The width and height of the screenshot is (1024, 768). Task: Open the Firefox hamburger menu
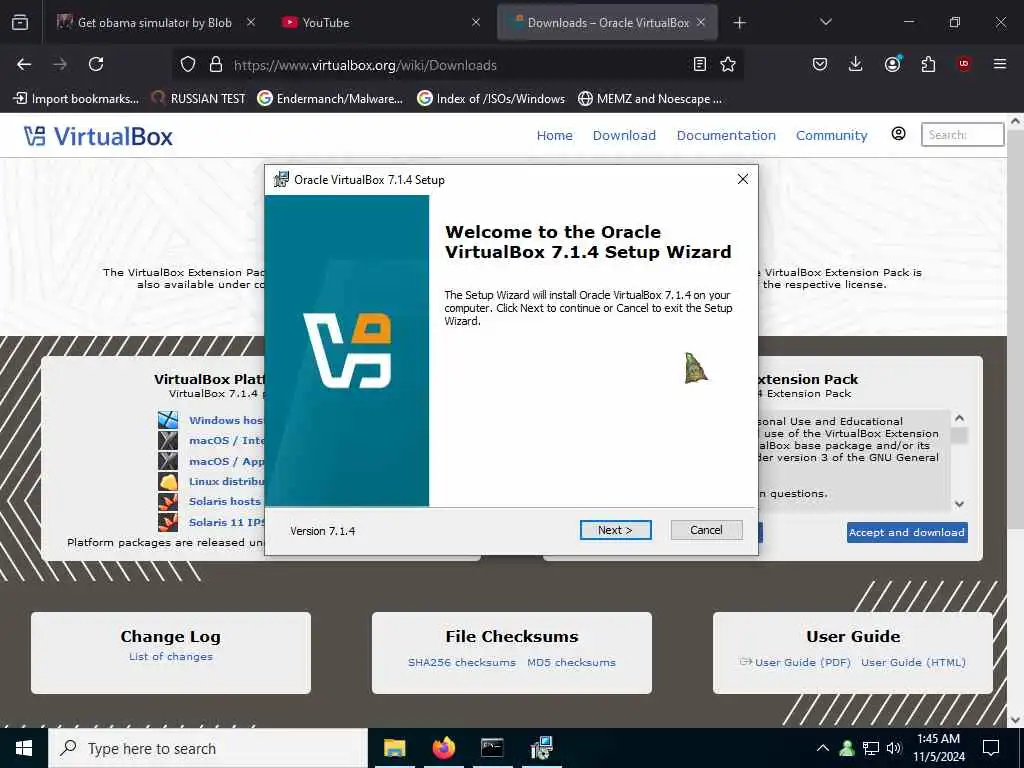1000,64
